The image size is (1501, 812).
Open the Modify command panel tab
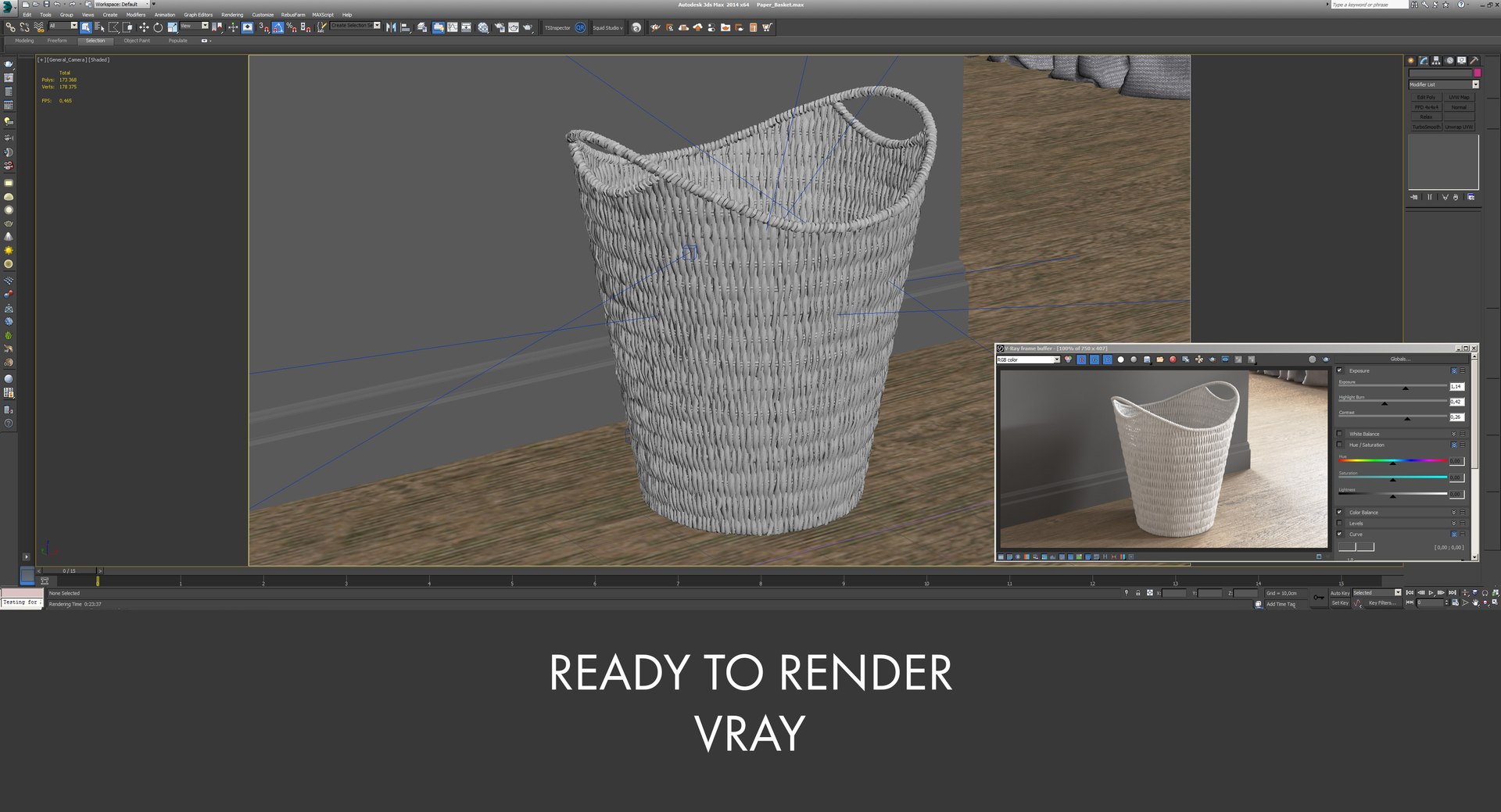point(1424,60)
